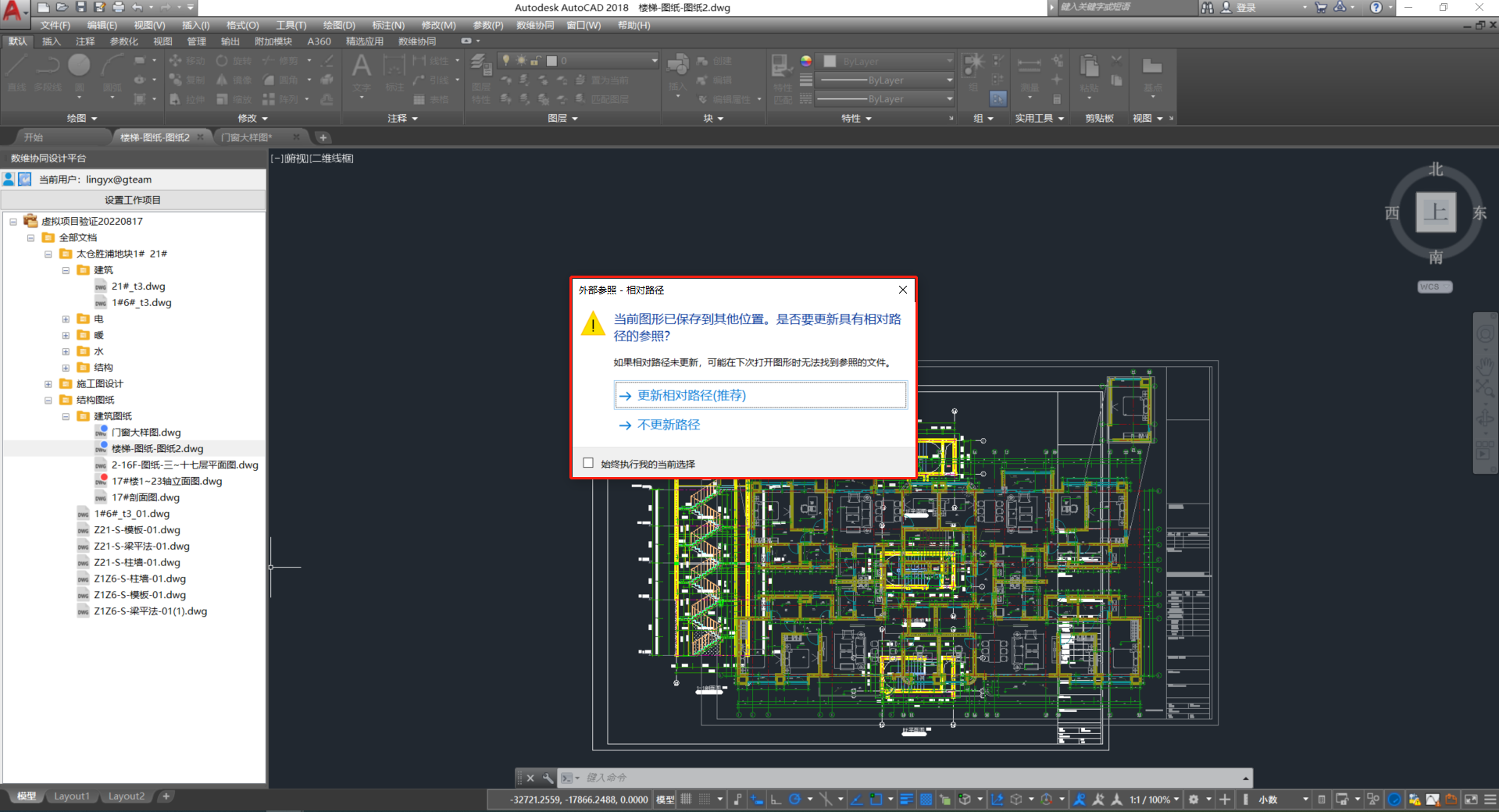The width and height of the screenshot is (1499, 812).
Task: Toggle ortho mode in status bar
Action: click(x=776, y=800)
